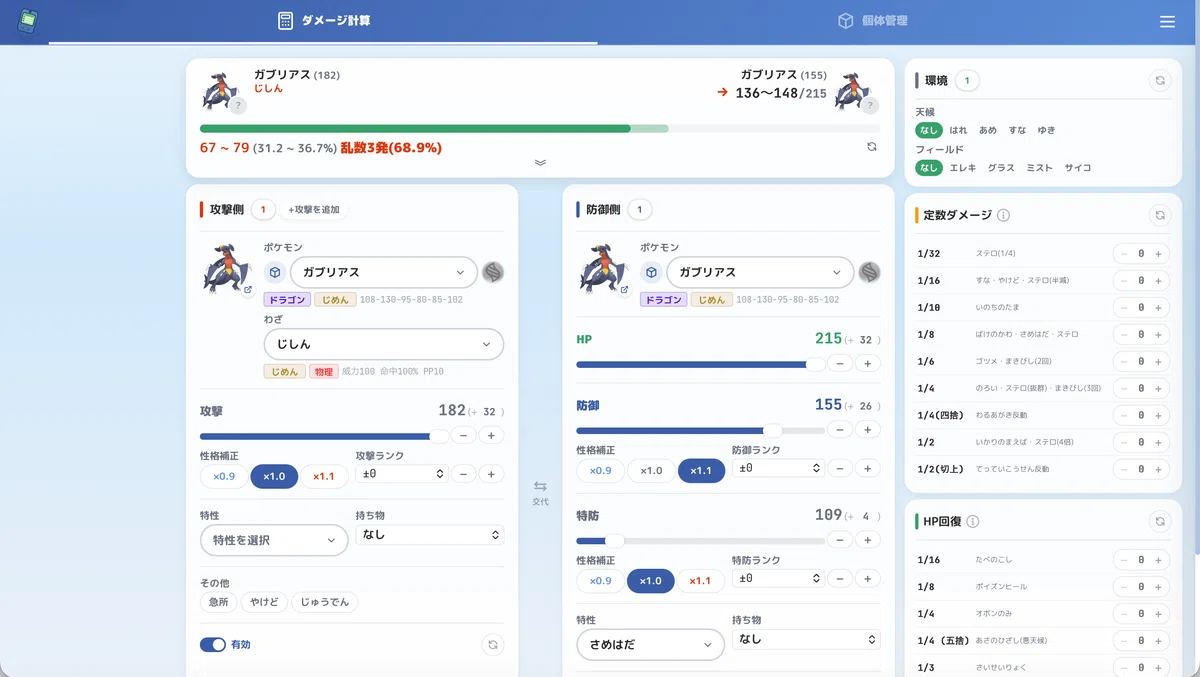The width and height of the screenshot is (1200, 677).
Task: Select 特防 nature modifier ×1.1
Action: 701,580
